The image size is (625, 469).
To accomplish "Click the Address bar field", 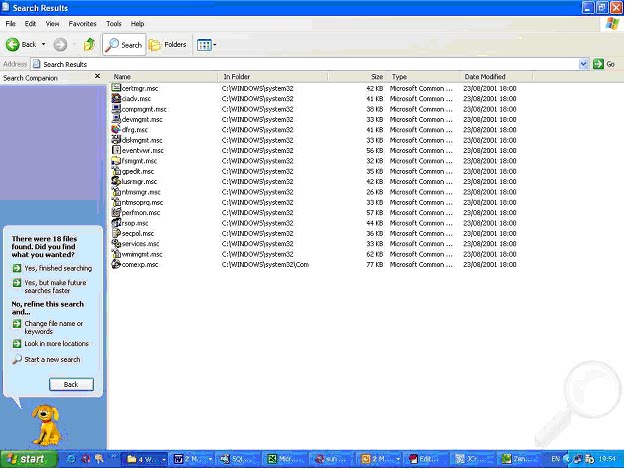I will [305, 64].
